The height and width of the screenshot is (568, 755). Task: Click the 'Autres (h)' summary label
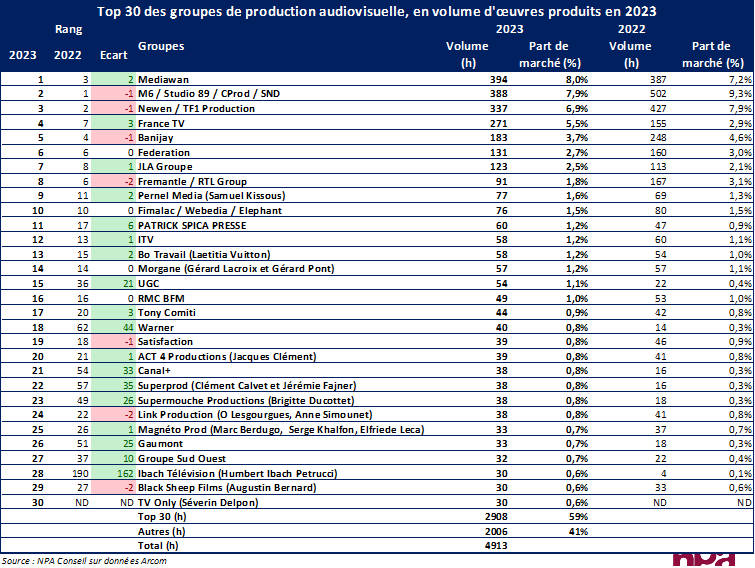point(161,531)
